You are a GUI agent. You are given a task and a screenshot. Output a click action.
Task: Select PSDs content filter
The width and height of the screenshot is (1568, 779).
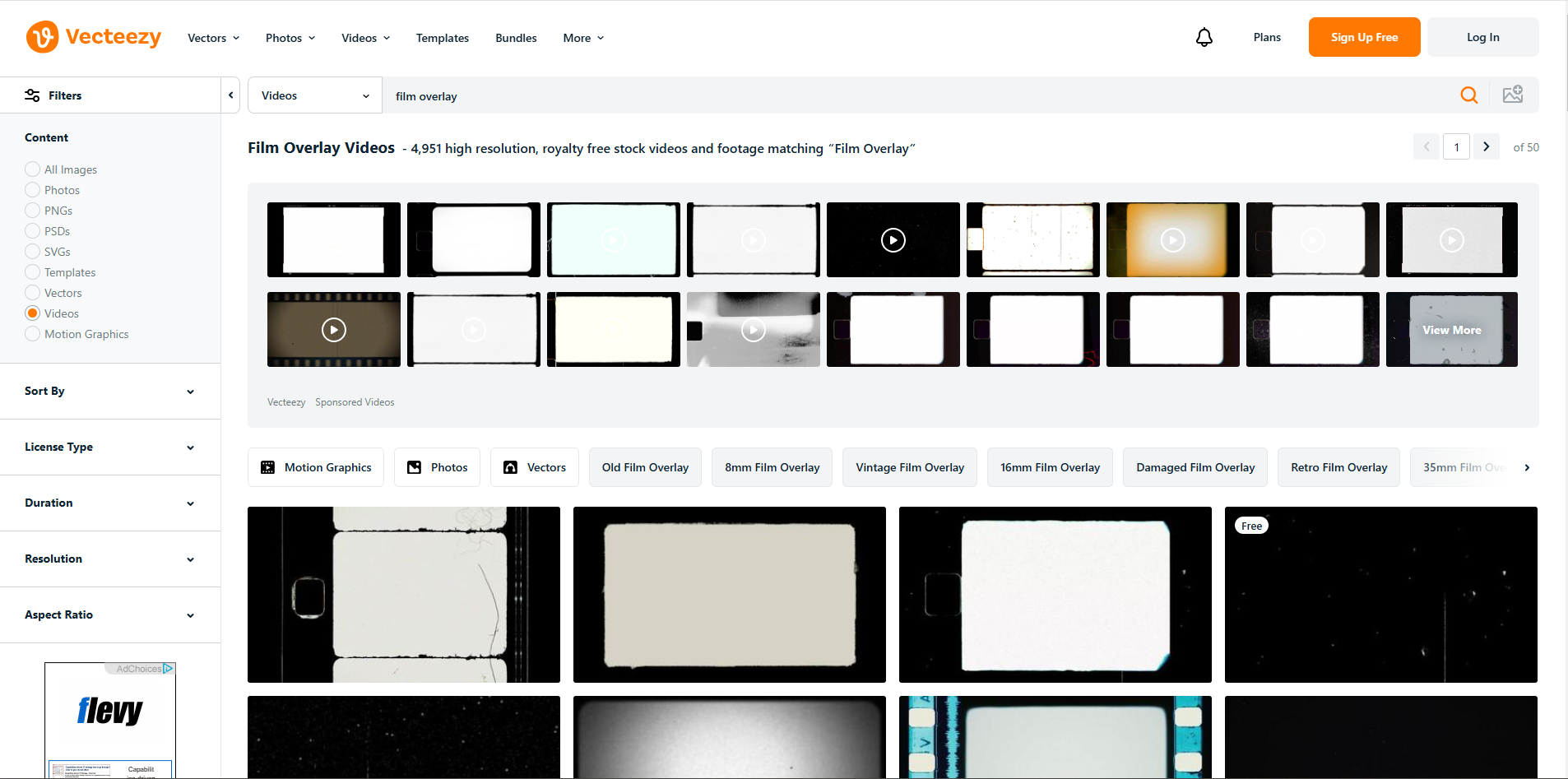tap(33, 231)
